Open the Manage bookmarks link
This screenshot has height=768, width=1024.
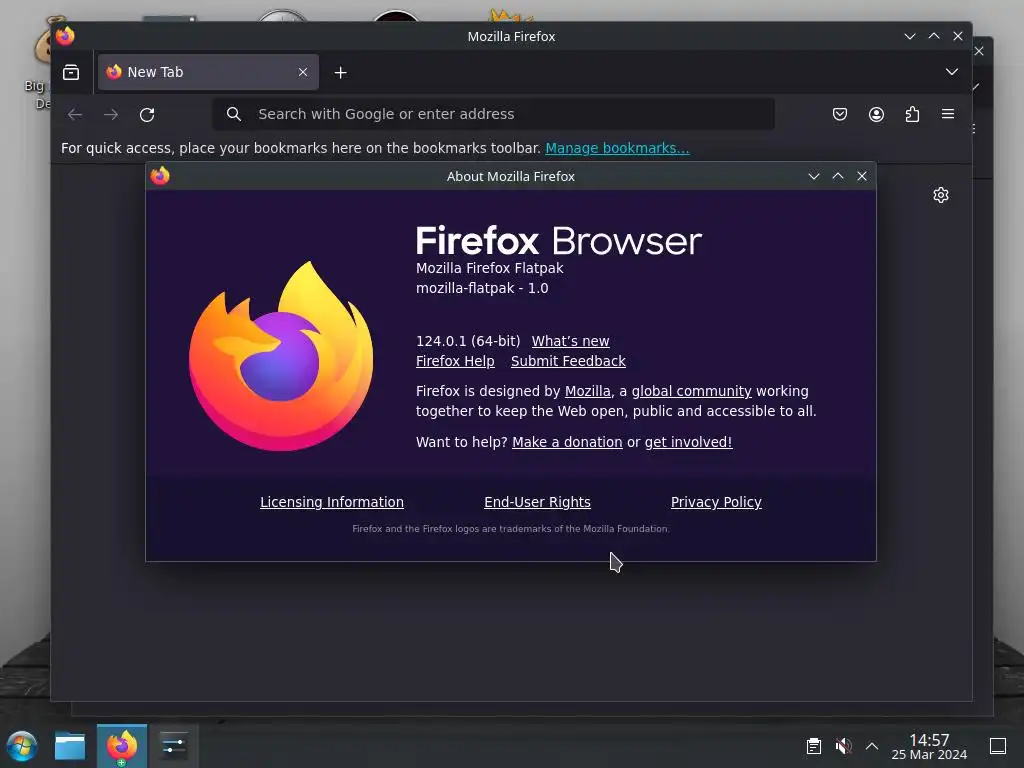617,148
